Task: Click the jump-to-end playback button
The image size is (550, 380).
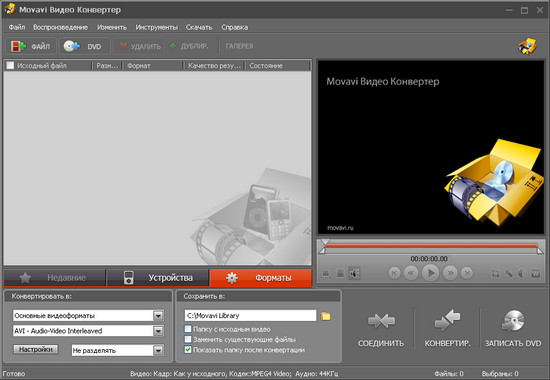Action: [x=467, y=273]
